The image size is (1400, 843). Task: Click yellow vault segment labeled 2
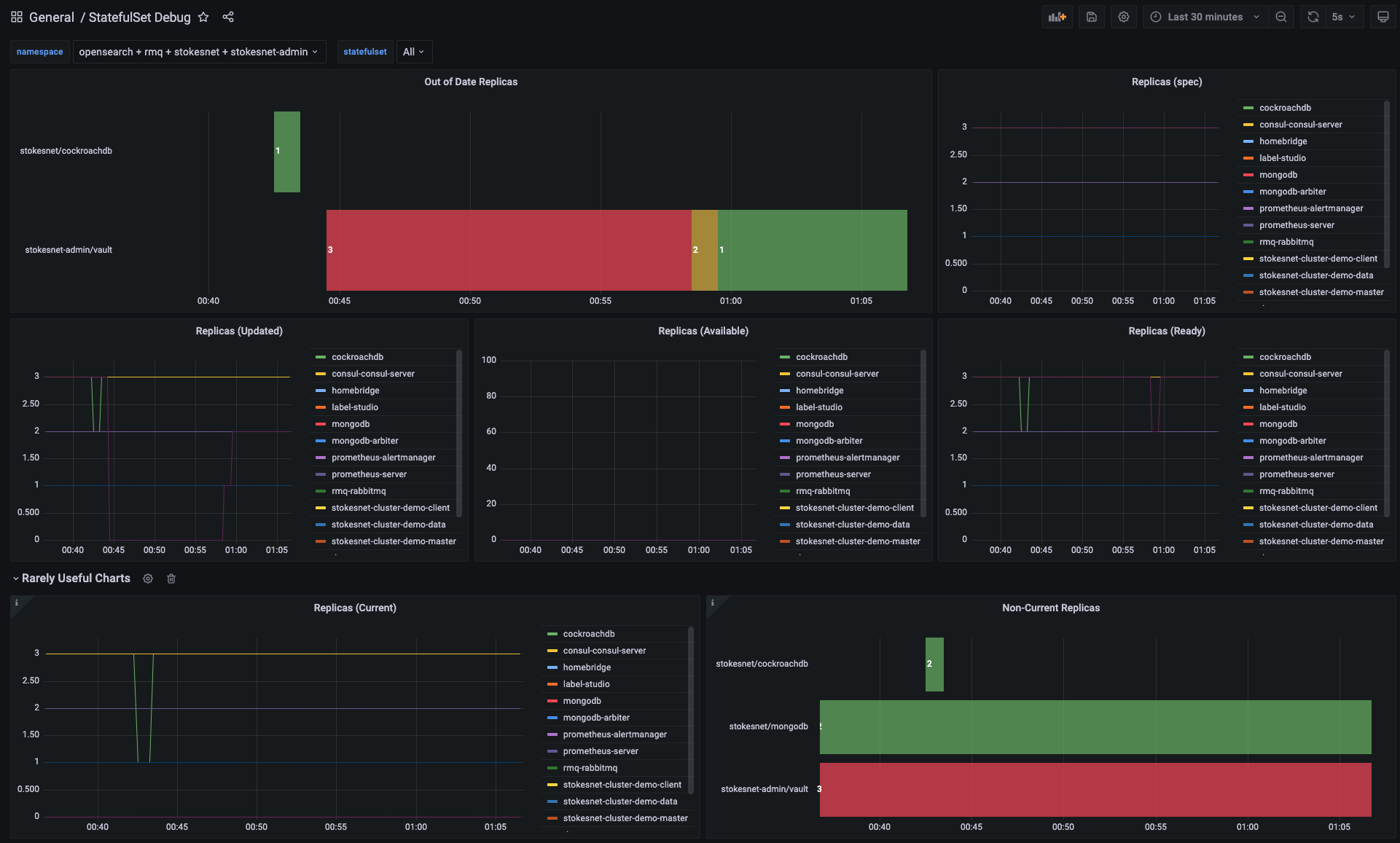tap(704, 250)
